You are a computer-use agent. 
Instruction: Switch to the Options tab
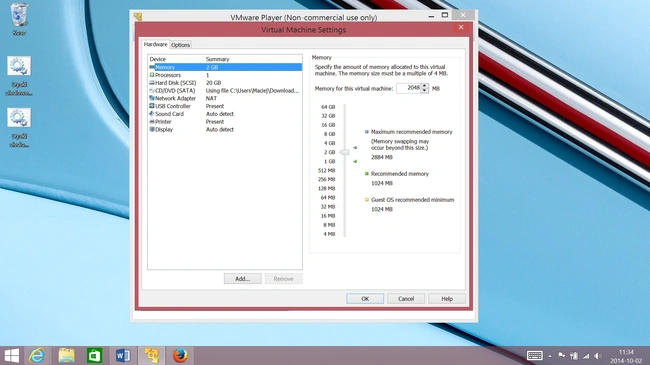click(x=180, y=45)
